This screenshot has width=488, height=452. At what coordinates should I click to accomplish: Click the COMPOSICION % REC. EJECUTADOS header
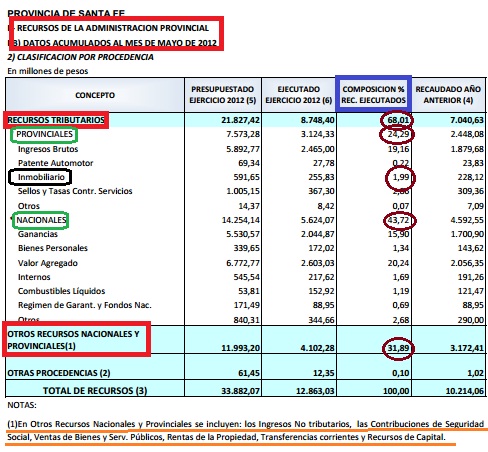pyautogui.click(x=373, y=95)
